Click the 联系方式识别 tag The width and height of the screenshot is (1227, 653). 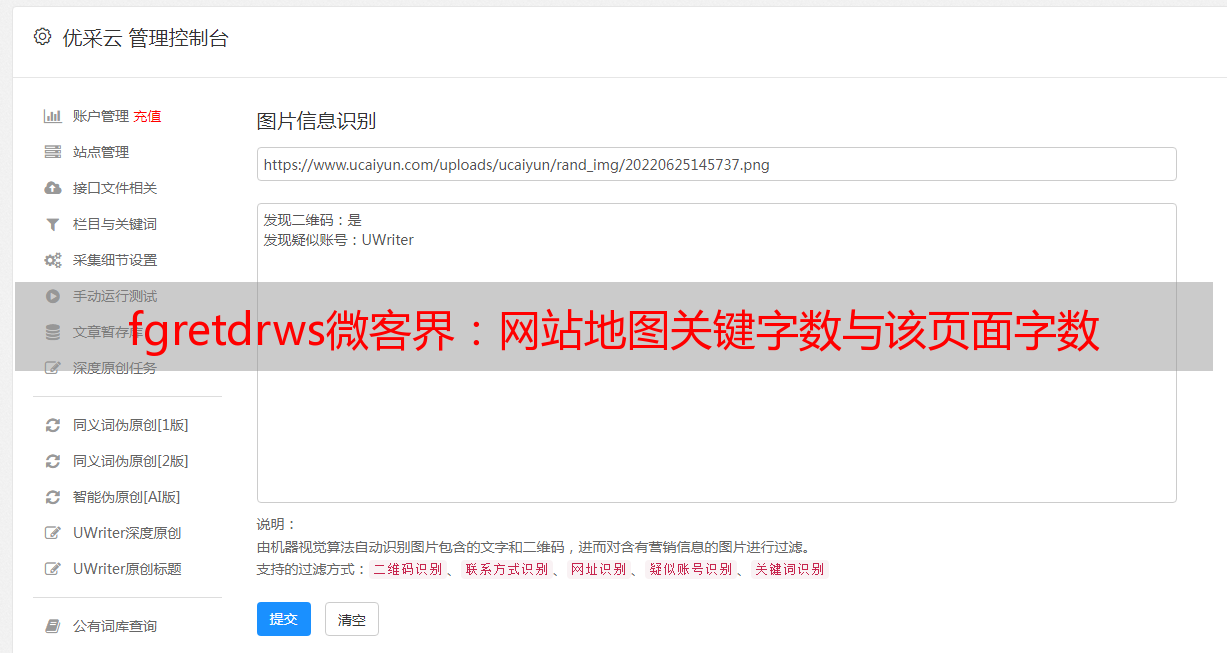(x=507, y=569)
